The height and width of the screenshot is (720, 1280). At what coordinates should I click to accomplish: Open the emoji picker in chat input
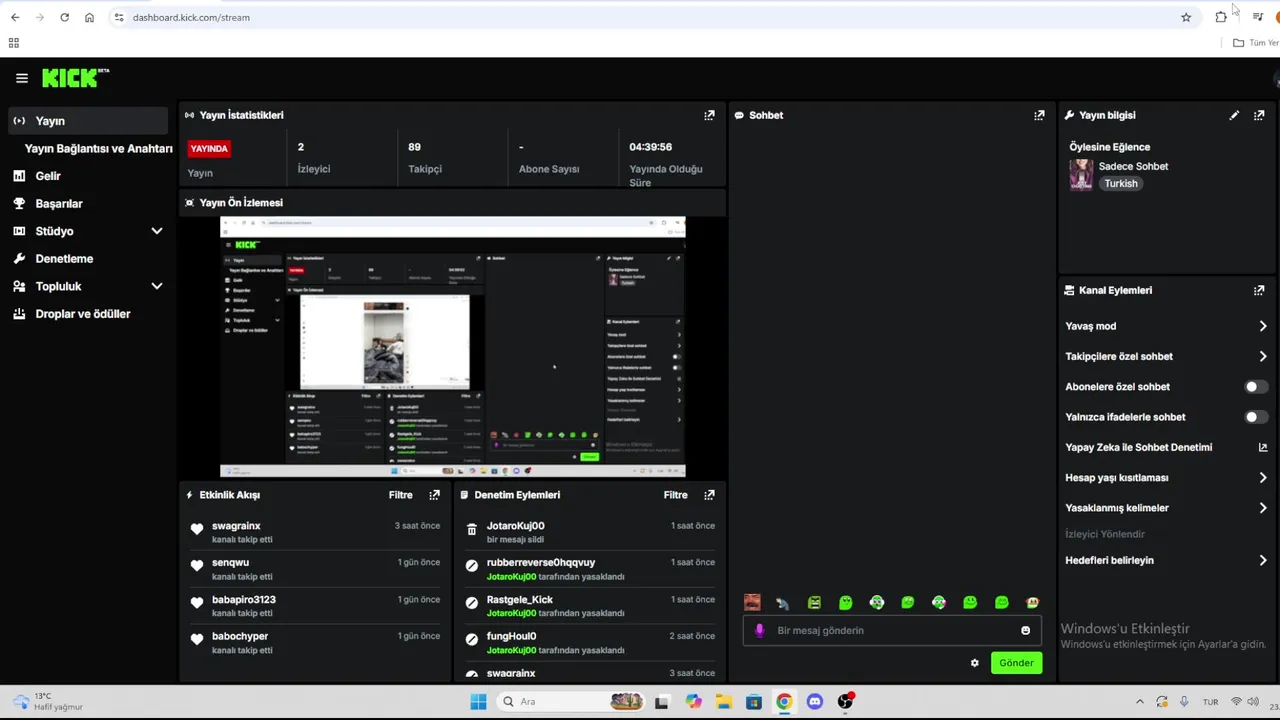1025,630
